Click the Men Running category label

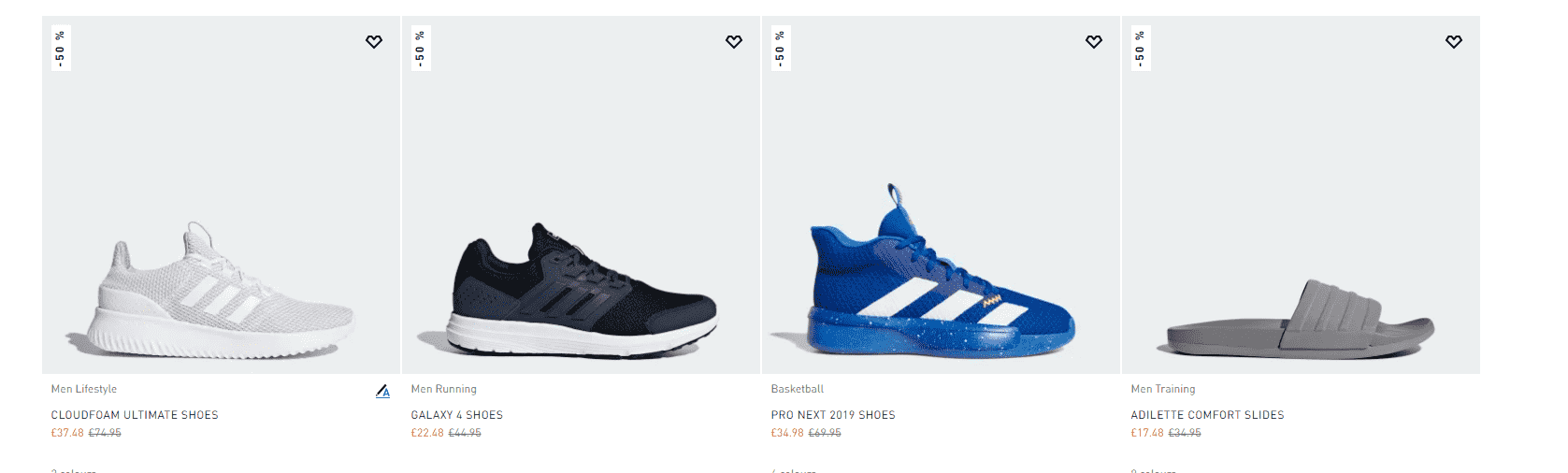pyautogui.click(x=444, y=389)
